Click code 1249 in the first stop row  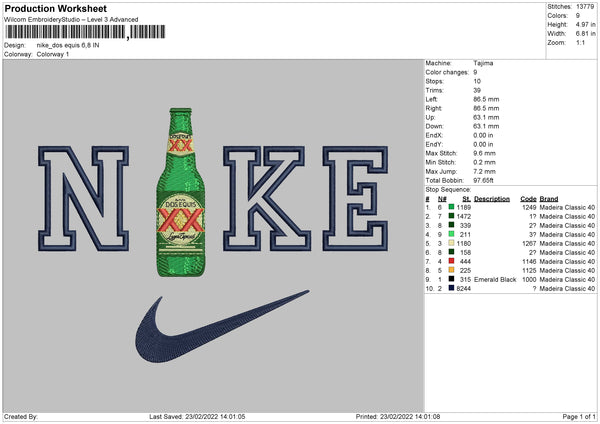[529, 207]
